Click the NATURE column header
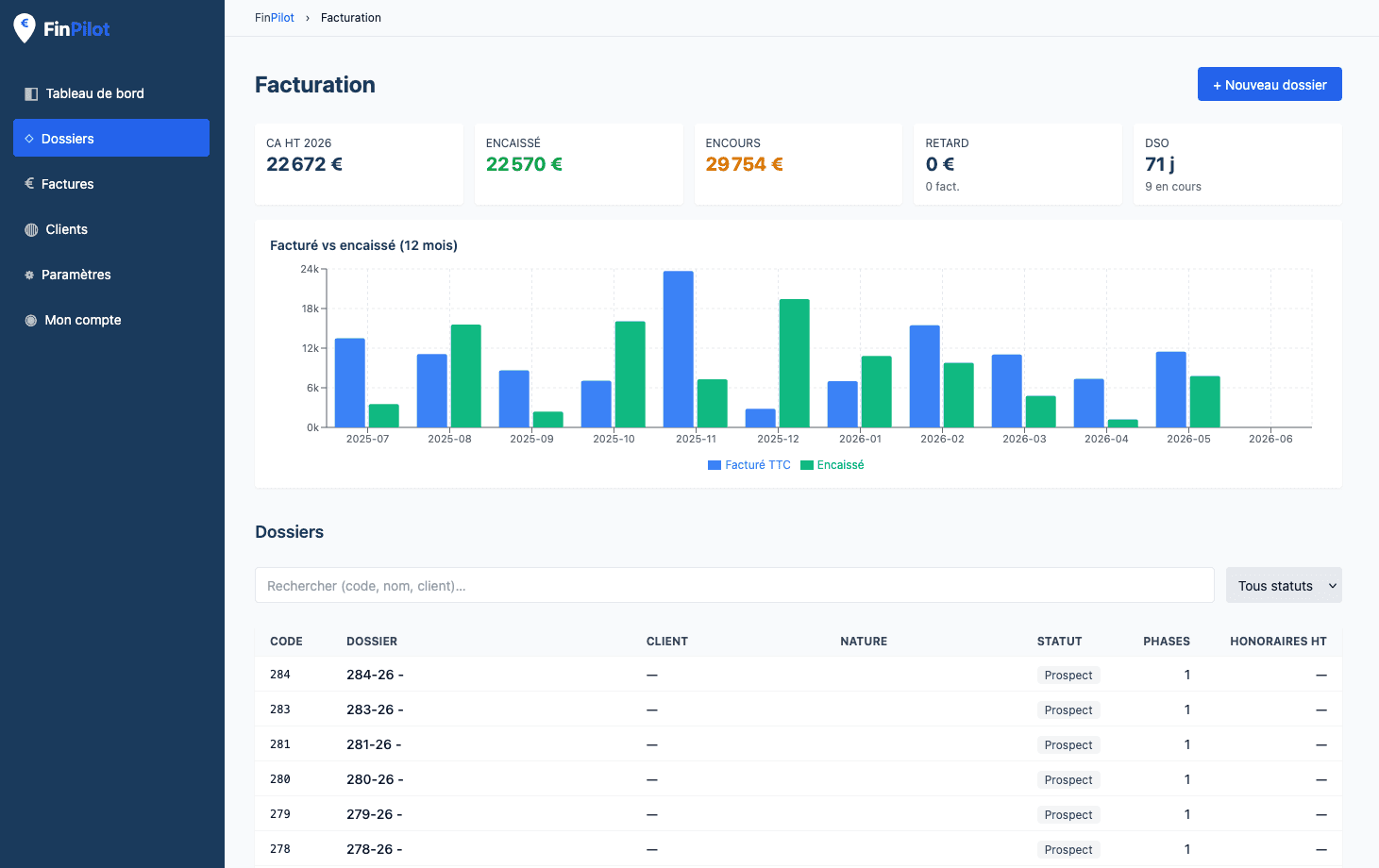The height and width of the screenshot is (868, 1379). click(864, 642)
